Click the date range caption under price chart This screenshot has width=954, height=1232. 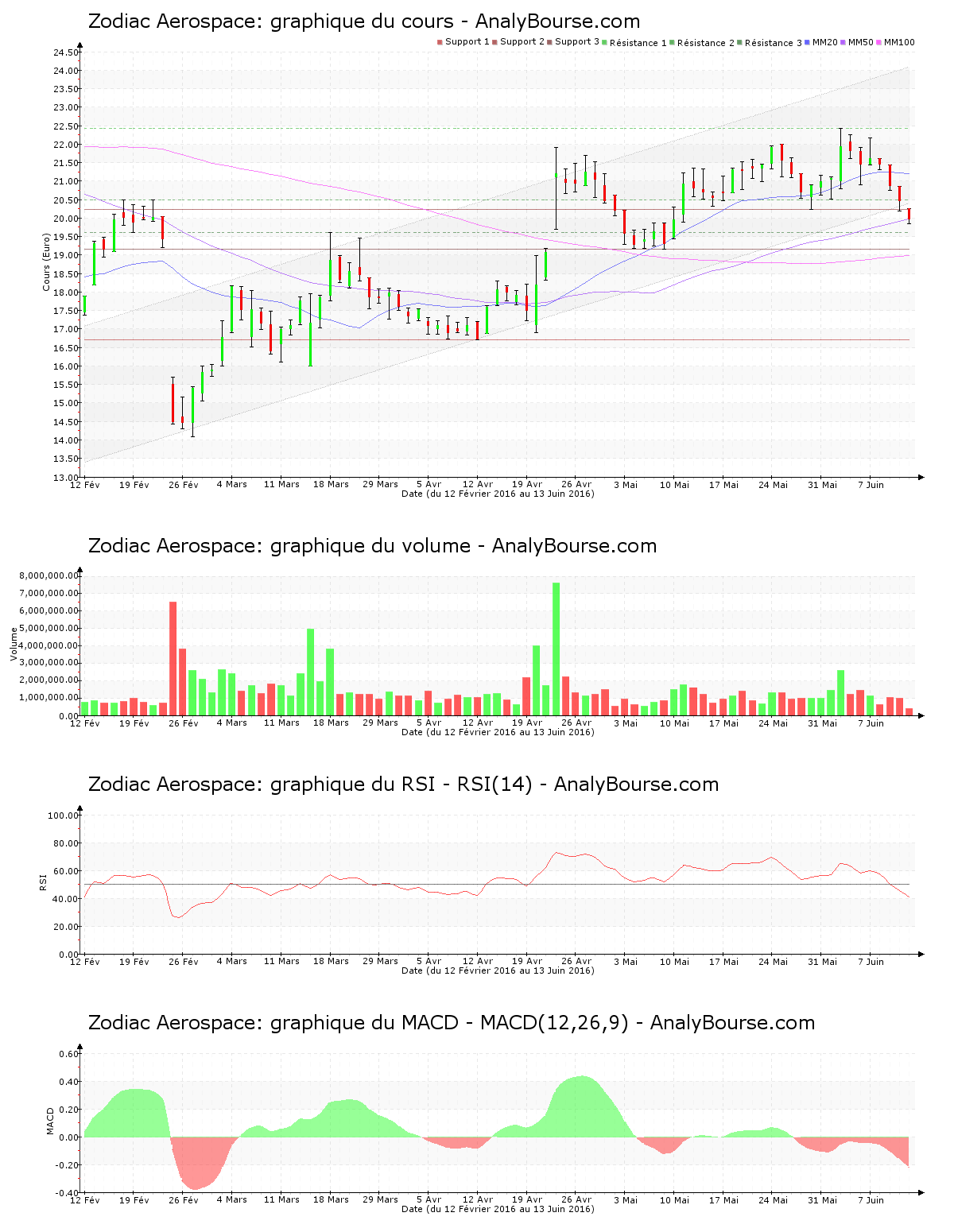point(498,494)
